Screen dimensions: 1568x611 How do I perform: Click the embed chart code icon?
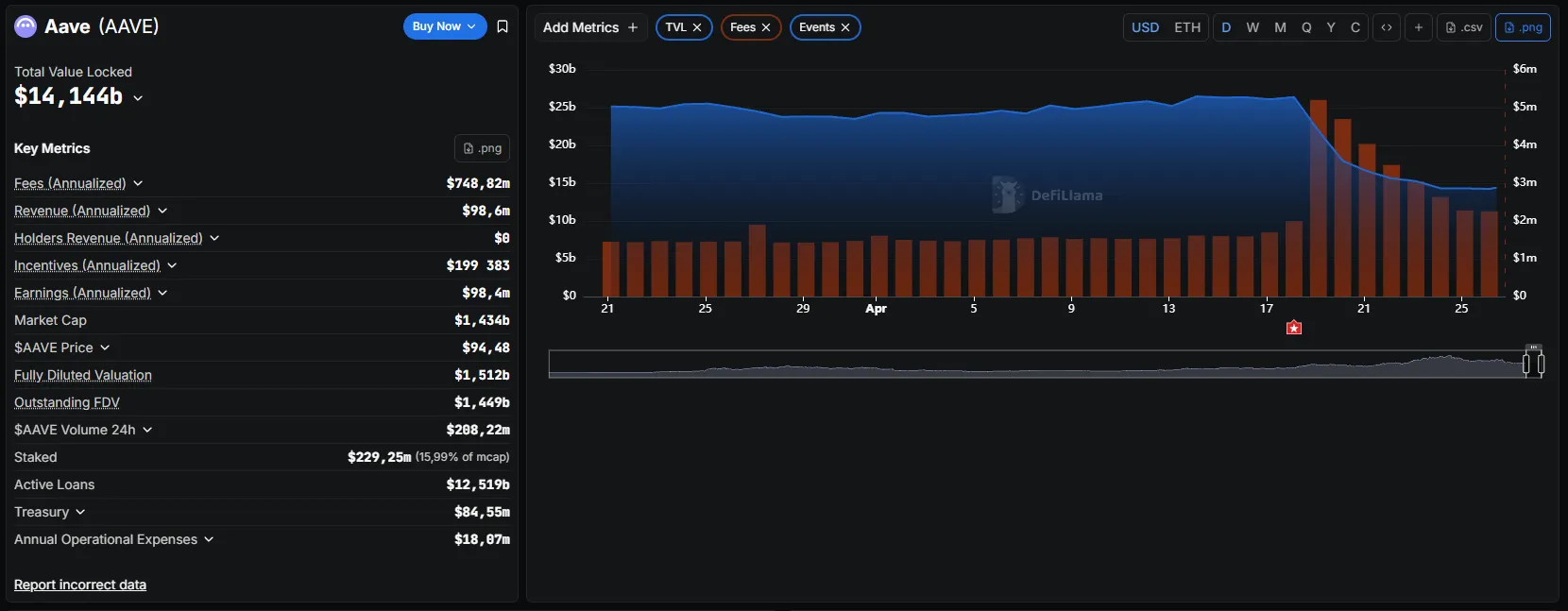click(1387, 27)
